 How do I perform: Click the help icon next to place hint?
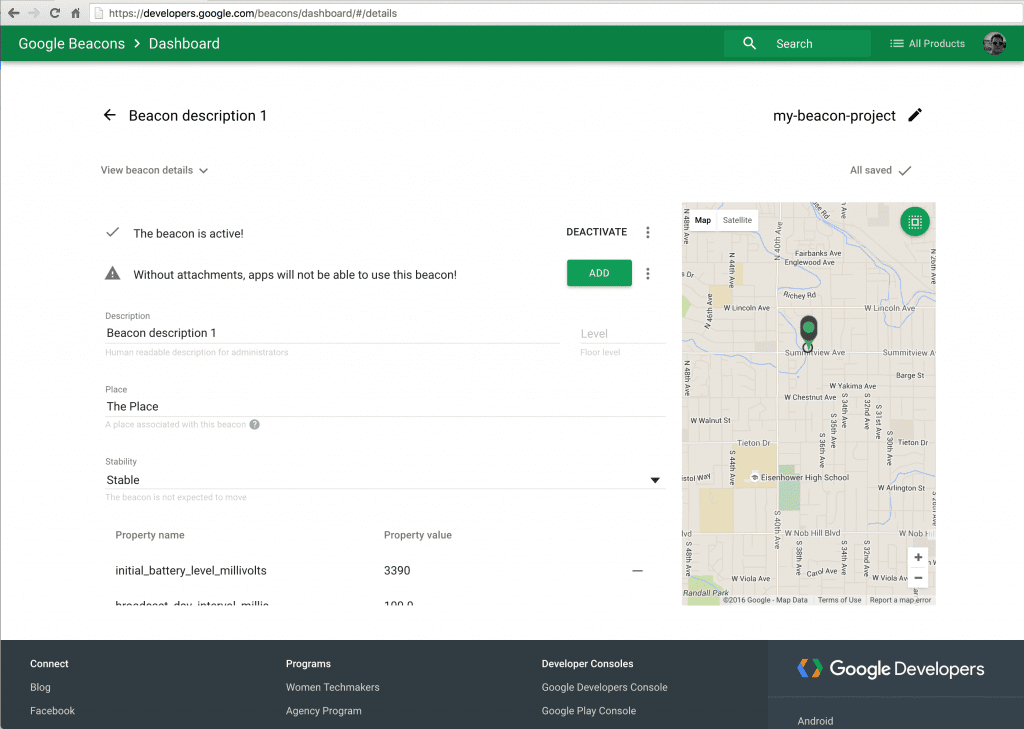(255, 425)
